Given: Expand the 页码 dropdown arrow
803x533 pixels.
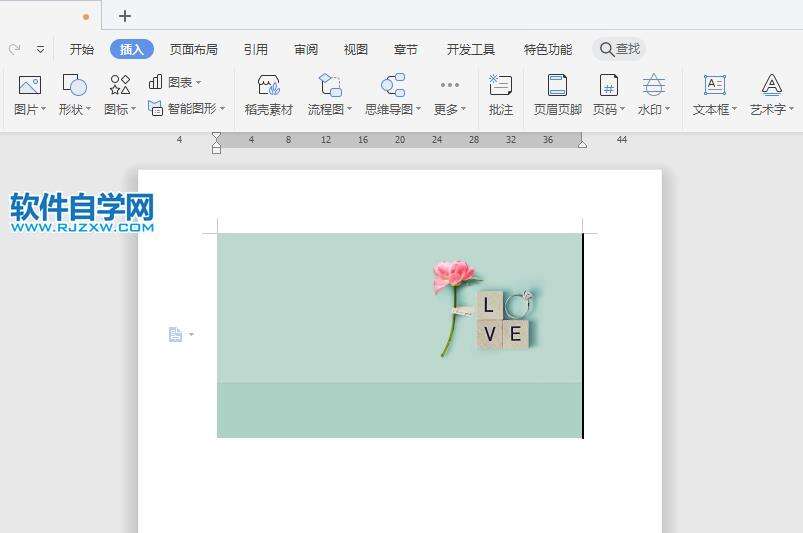Looking at the screenshot, I should (x=622, y=109).
